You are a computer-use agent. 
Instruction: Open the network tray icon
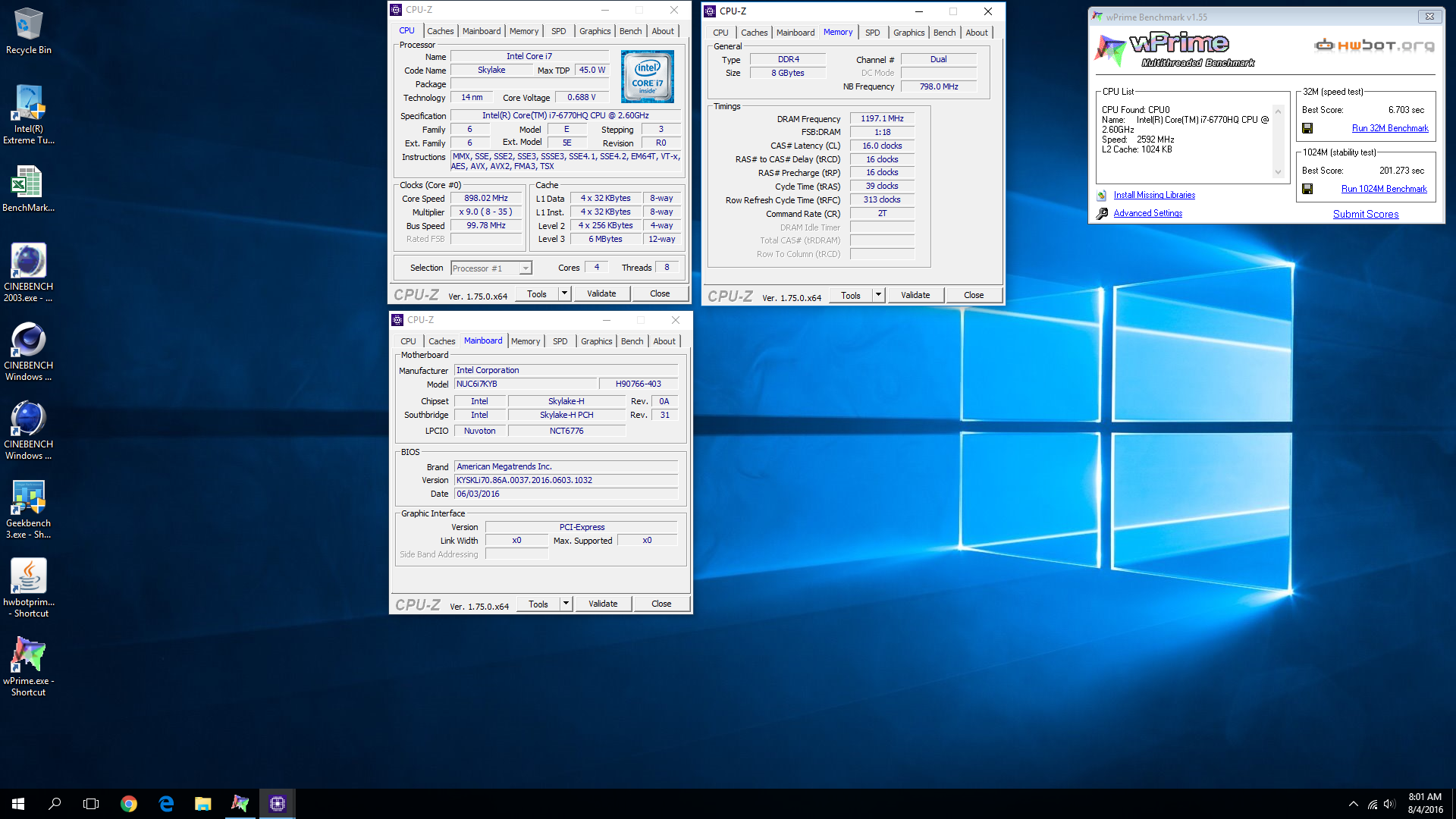1372,804
